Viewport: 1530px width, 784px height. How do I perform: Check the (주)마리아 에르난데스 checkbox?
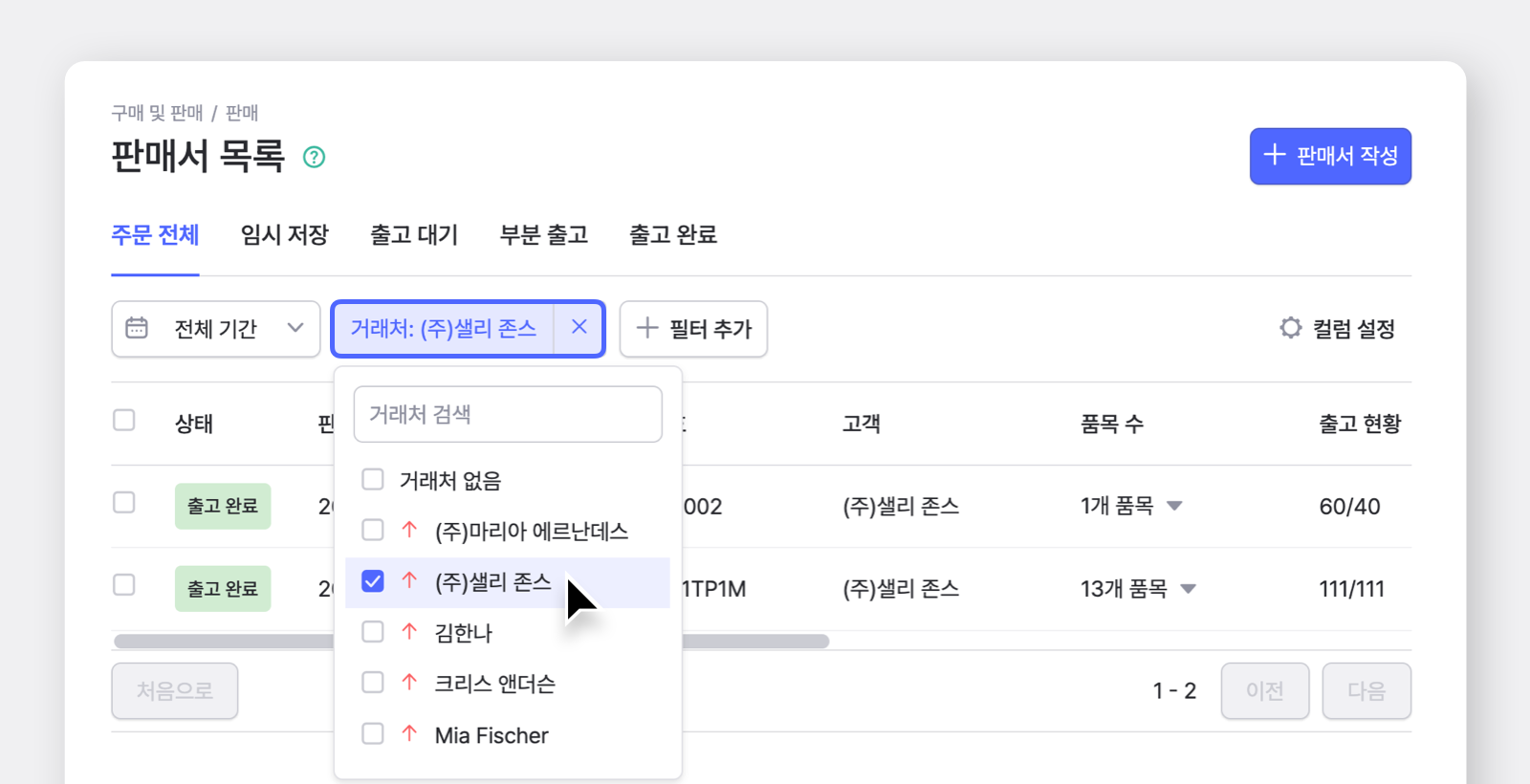click(373, 530)
